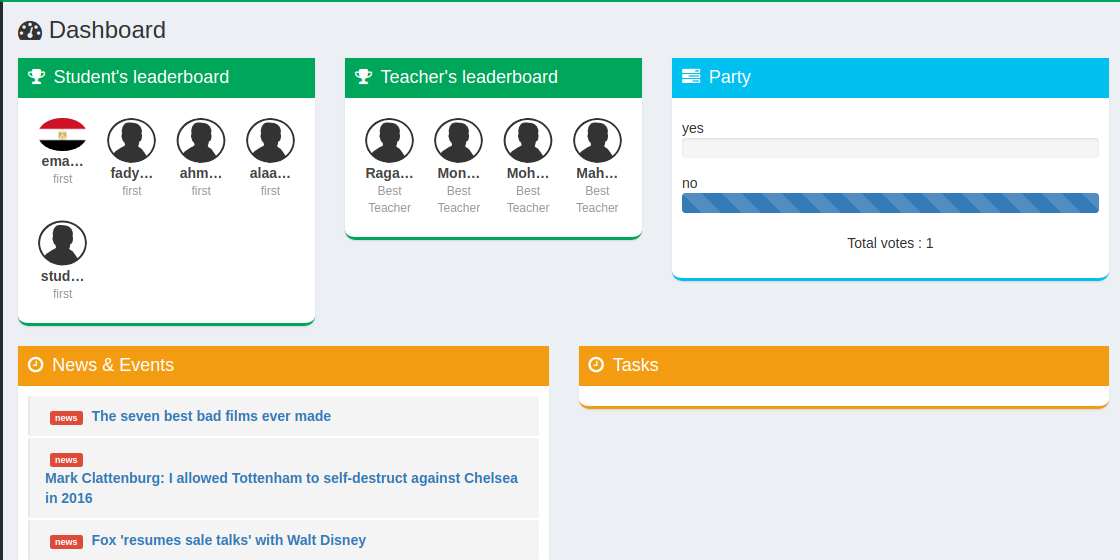Click 'Best Teacher' label under Mah...
This screenshot has width=1120, height=560.
pyautogui.click(x=597, y=199)
